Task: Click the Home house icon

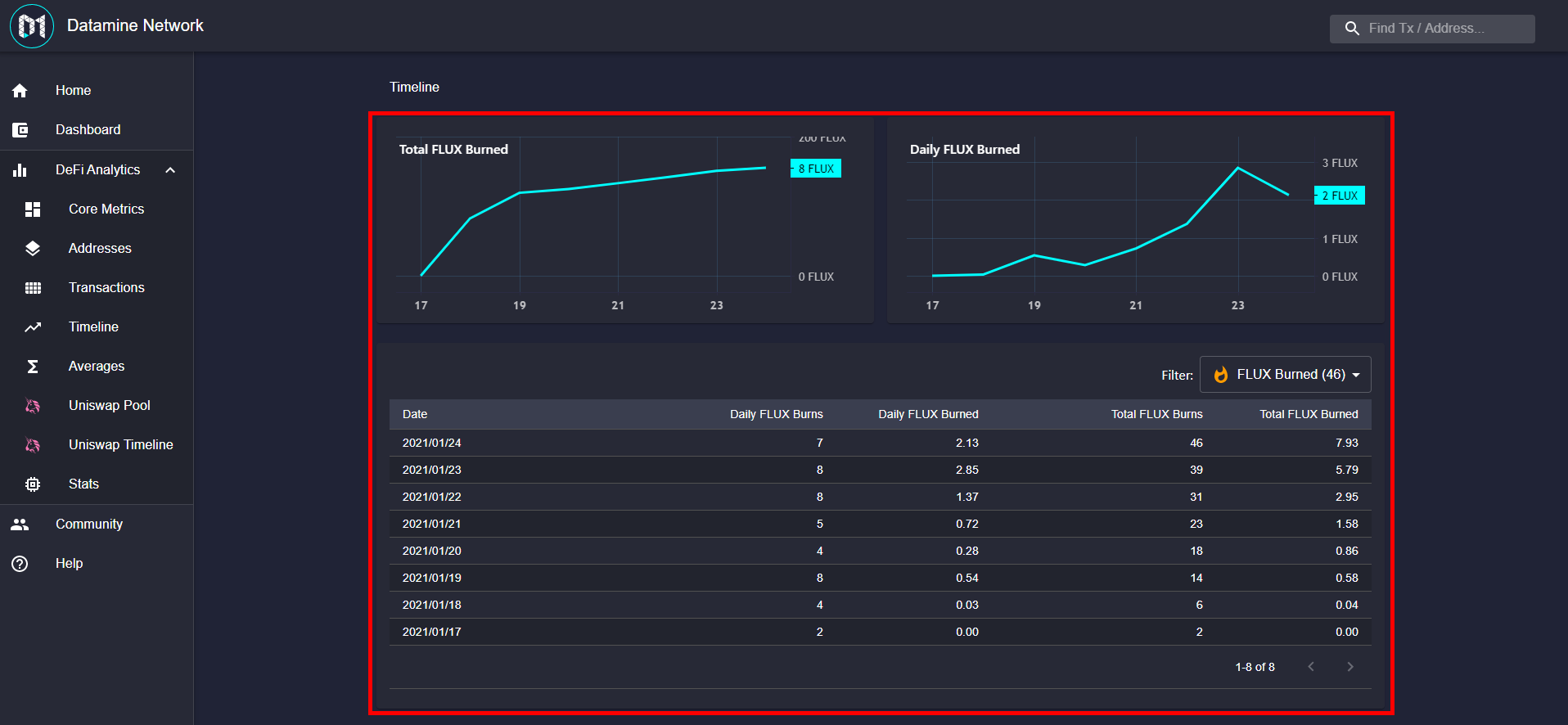Action: tap(20, 91)
